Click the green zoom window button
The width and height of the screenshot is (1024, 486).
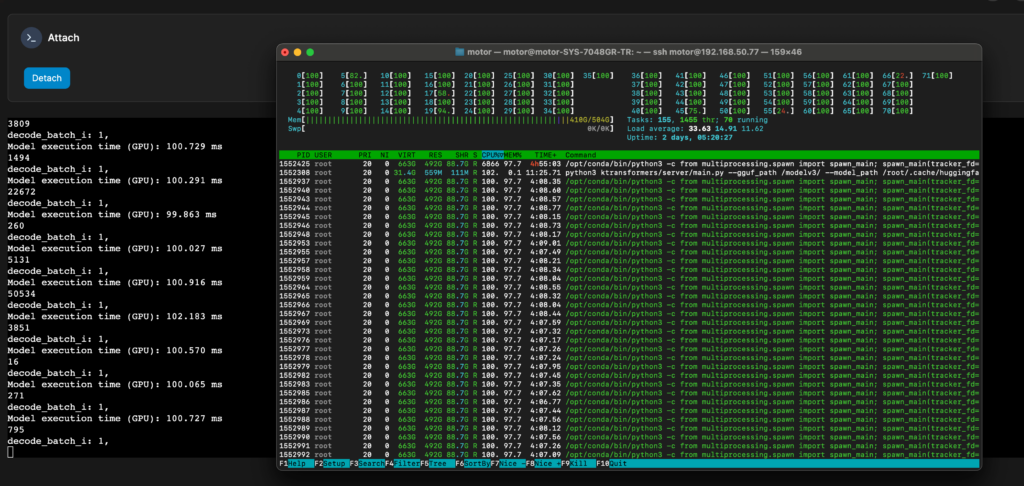(310, 52)
